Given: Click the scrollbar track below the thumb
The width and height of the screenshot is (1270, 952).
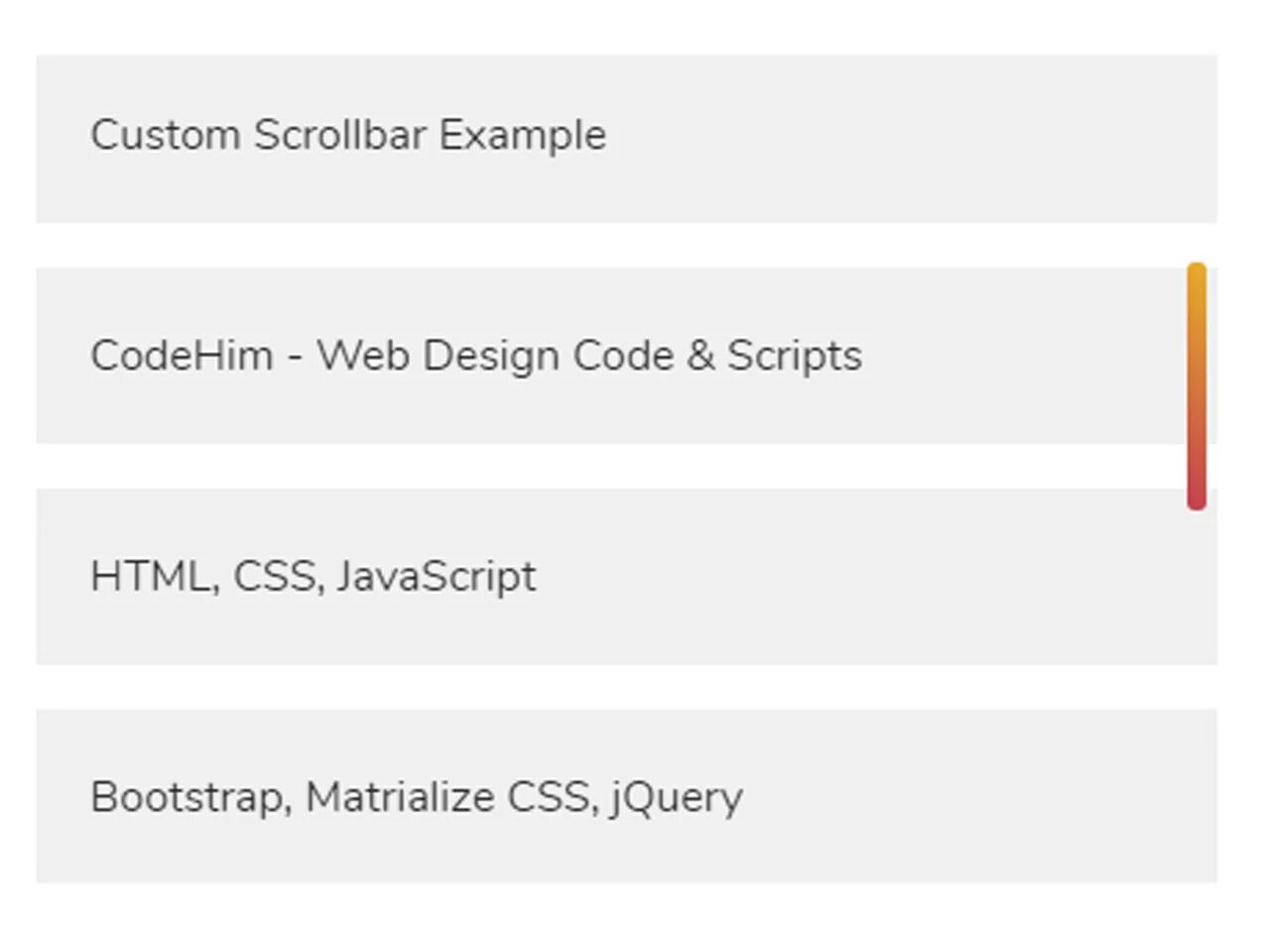Looking at the screenshot, I should point(1196,694).
